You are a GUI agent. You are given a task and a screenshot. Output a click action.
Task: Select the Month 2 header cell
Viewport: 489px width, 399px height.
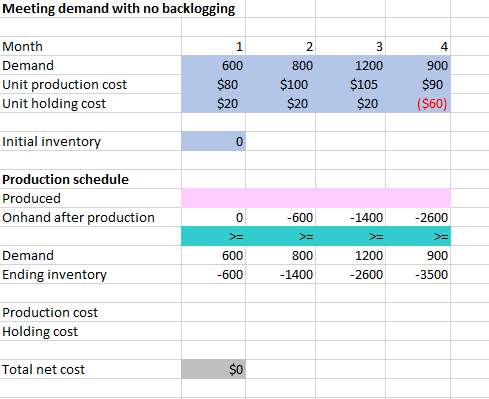pyautogui.click(x=281, y=46)
